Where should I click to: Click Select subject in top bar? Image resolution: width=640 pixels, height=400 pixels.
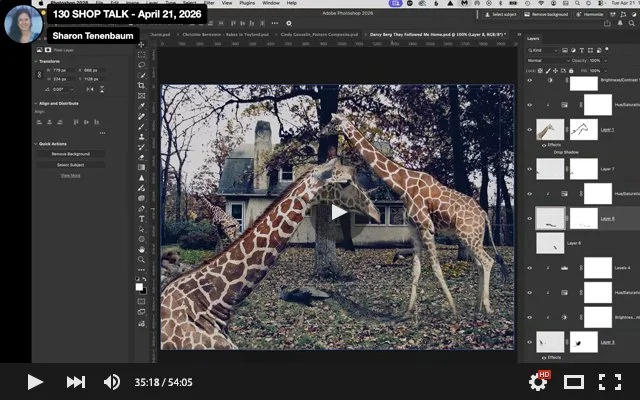[500, 14]
